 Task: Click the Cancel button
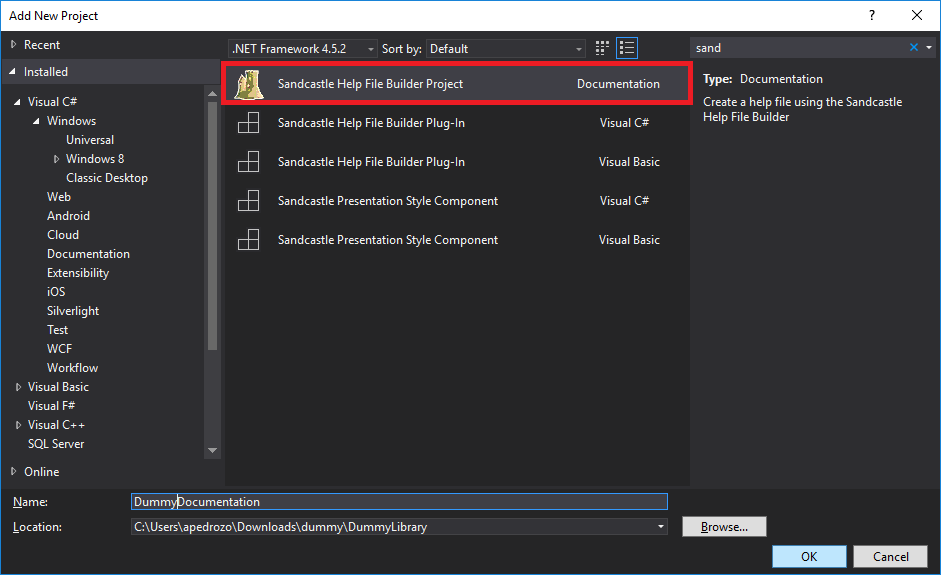click(891, 556)
